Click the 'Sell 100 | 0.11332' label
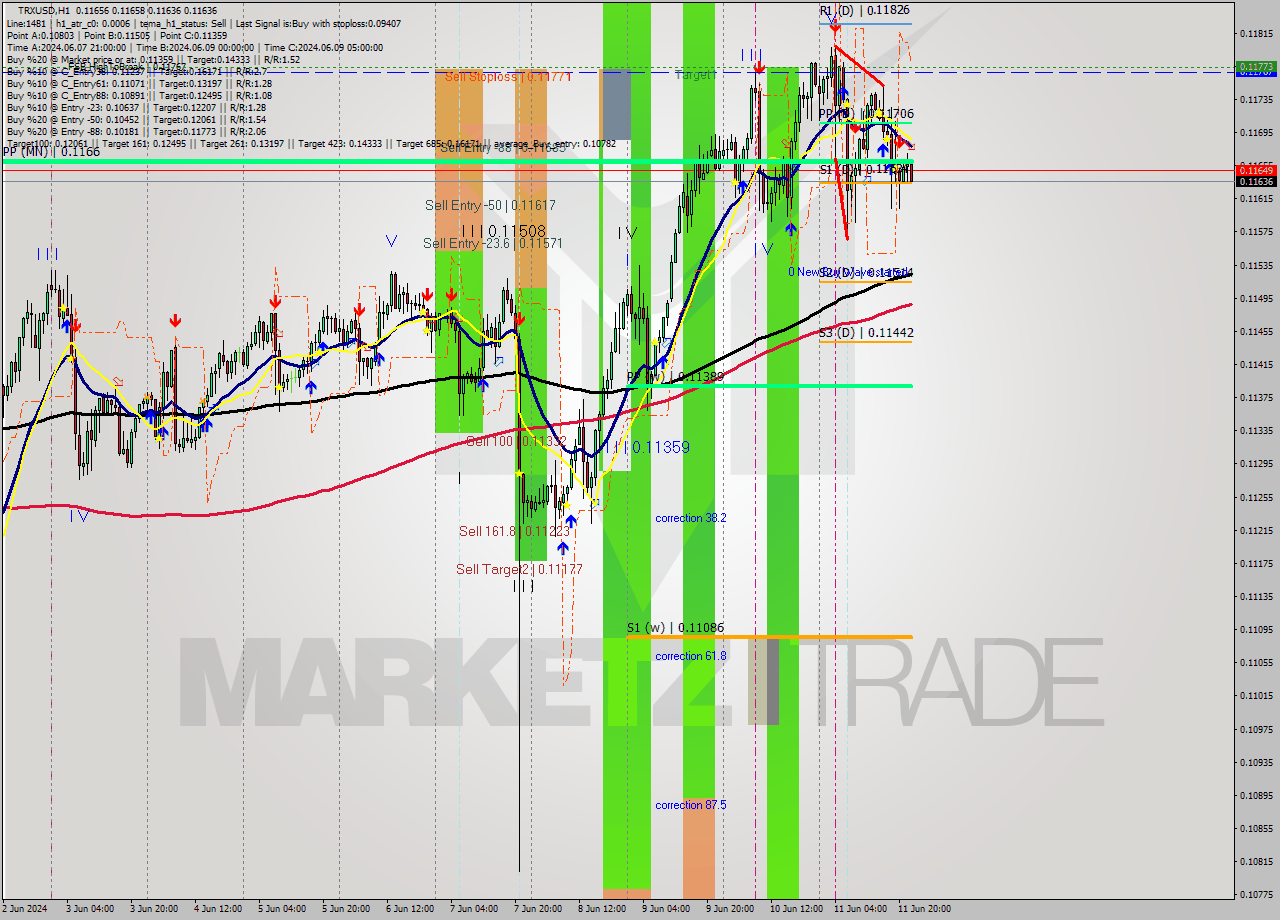The height and width of the screenshot is (920, 1280). pos(516,441)
